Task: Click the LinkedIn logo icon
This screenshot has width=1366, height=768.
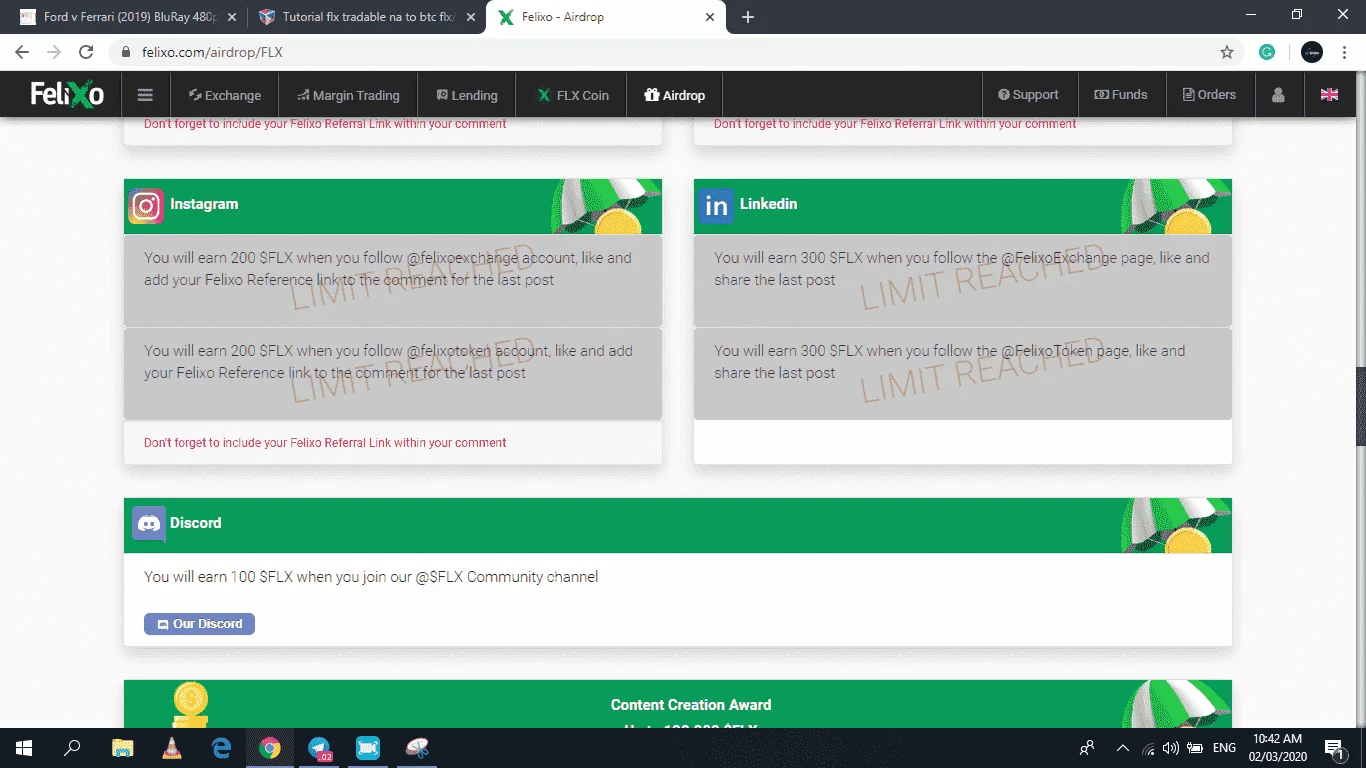Action: click(x=716, y=206)
